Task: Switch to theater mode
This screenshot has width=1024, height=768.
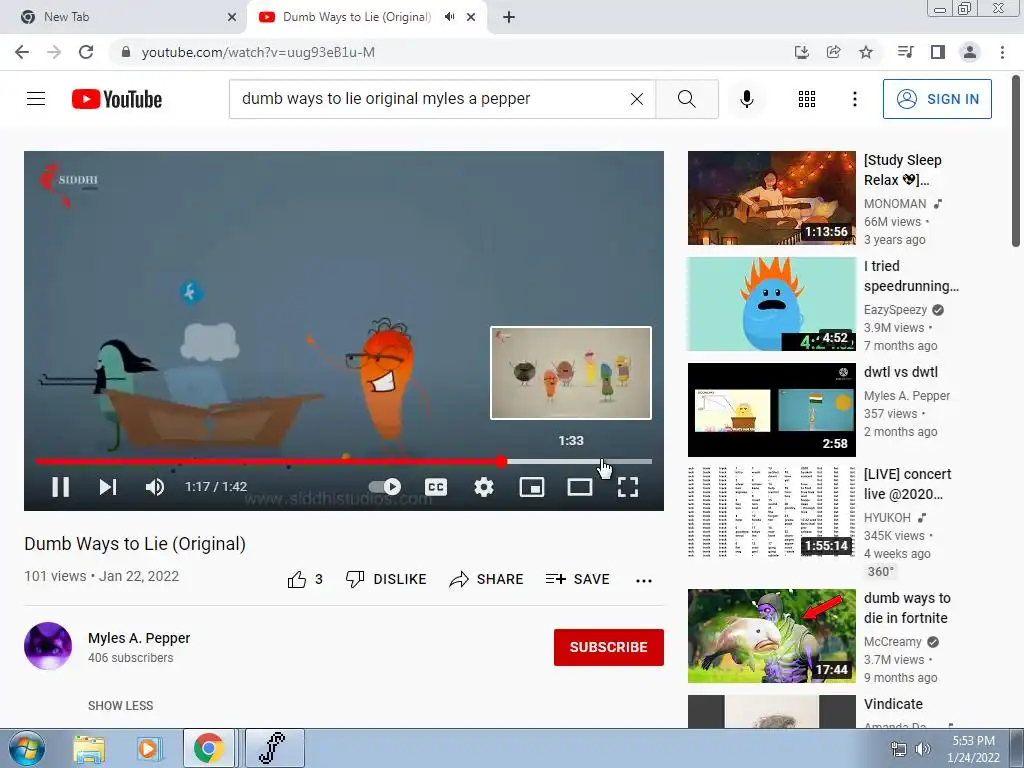Action: point(580,487)
